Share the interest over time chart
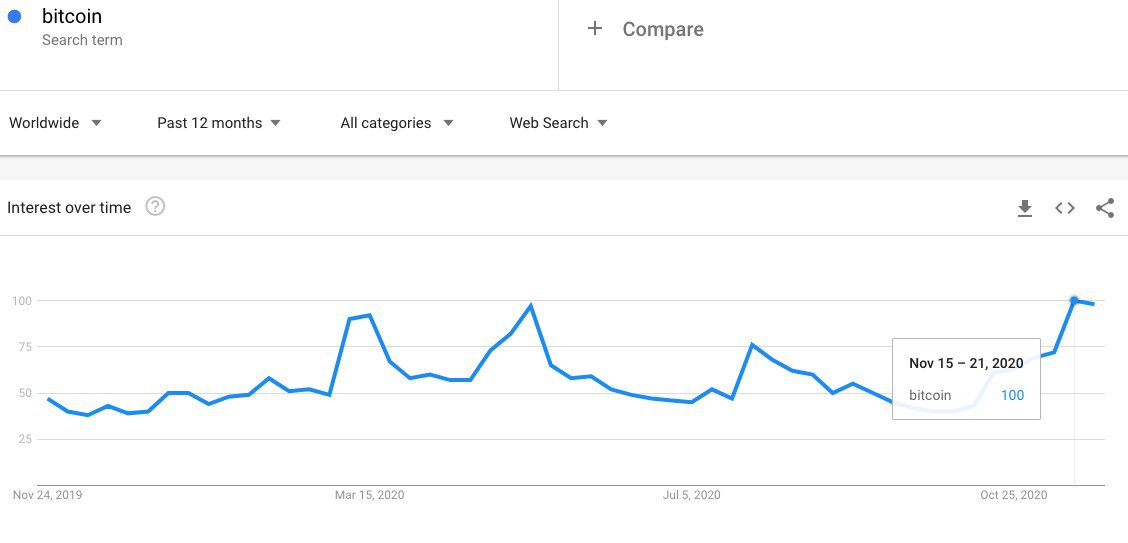Screen dimensions: 1128x543 click(x=1105, y=208)
